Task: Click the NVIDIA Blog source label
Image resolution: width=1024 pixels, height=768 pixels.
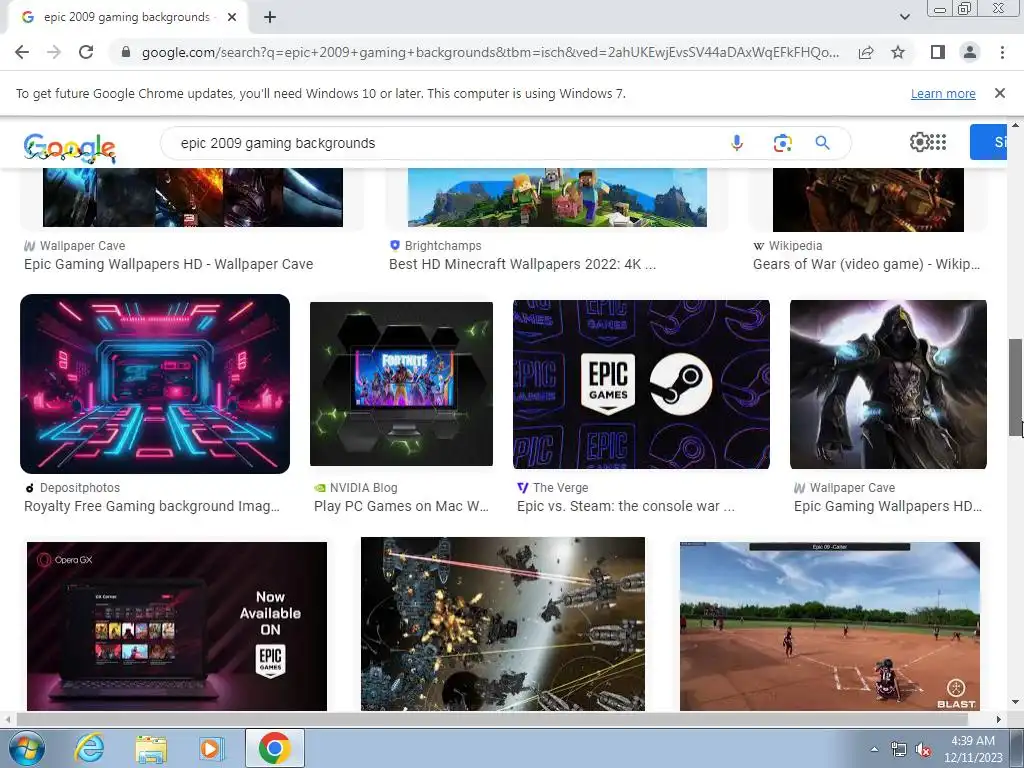Action: click(363, 488)
